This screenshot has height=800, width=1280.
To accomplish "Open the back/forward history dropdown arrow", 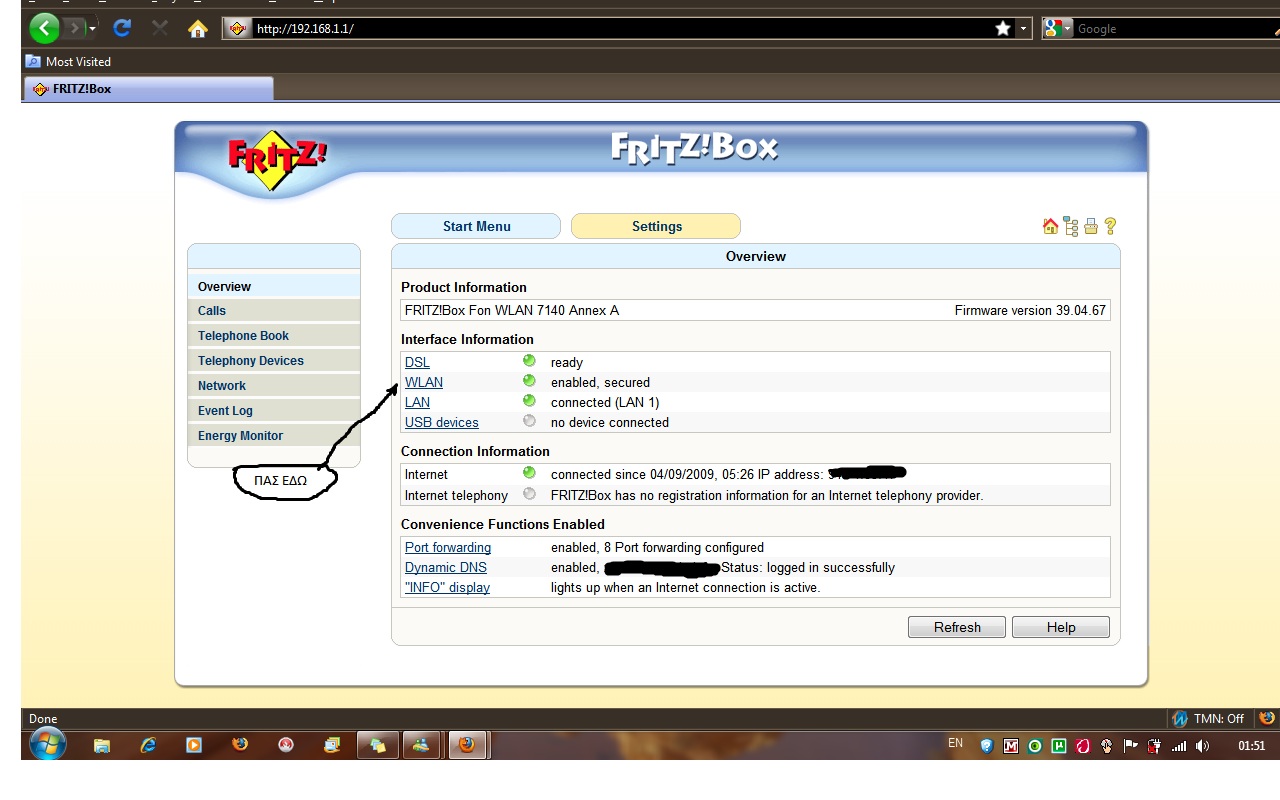I will [93, 29].
